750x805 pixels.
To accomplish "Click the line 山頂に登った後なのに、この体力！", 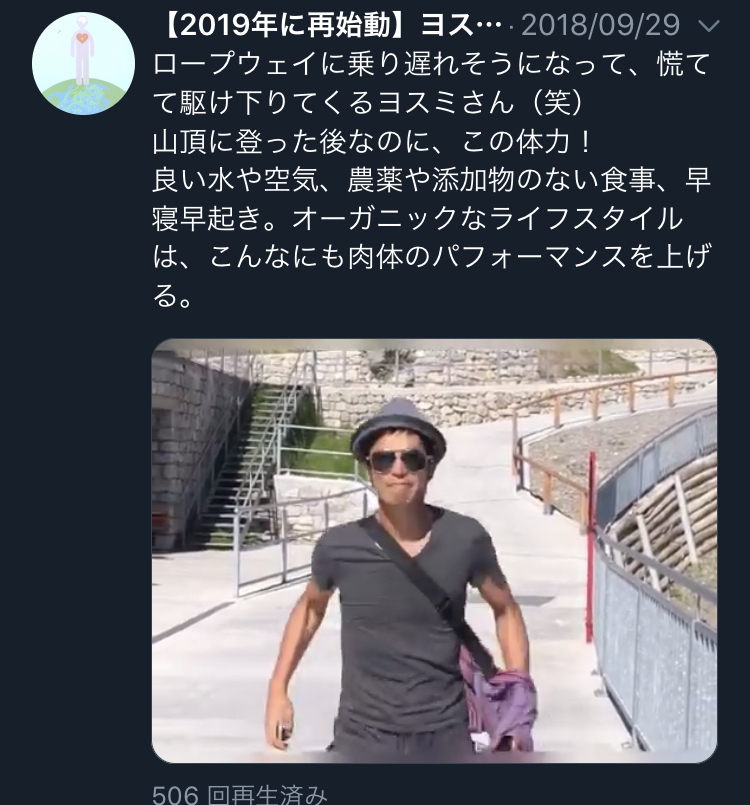I will pos(374,142).
